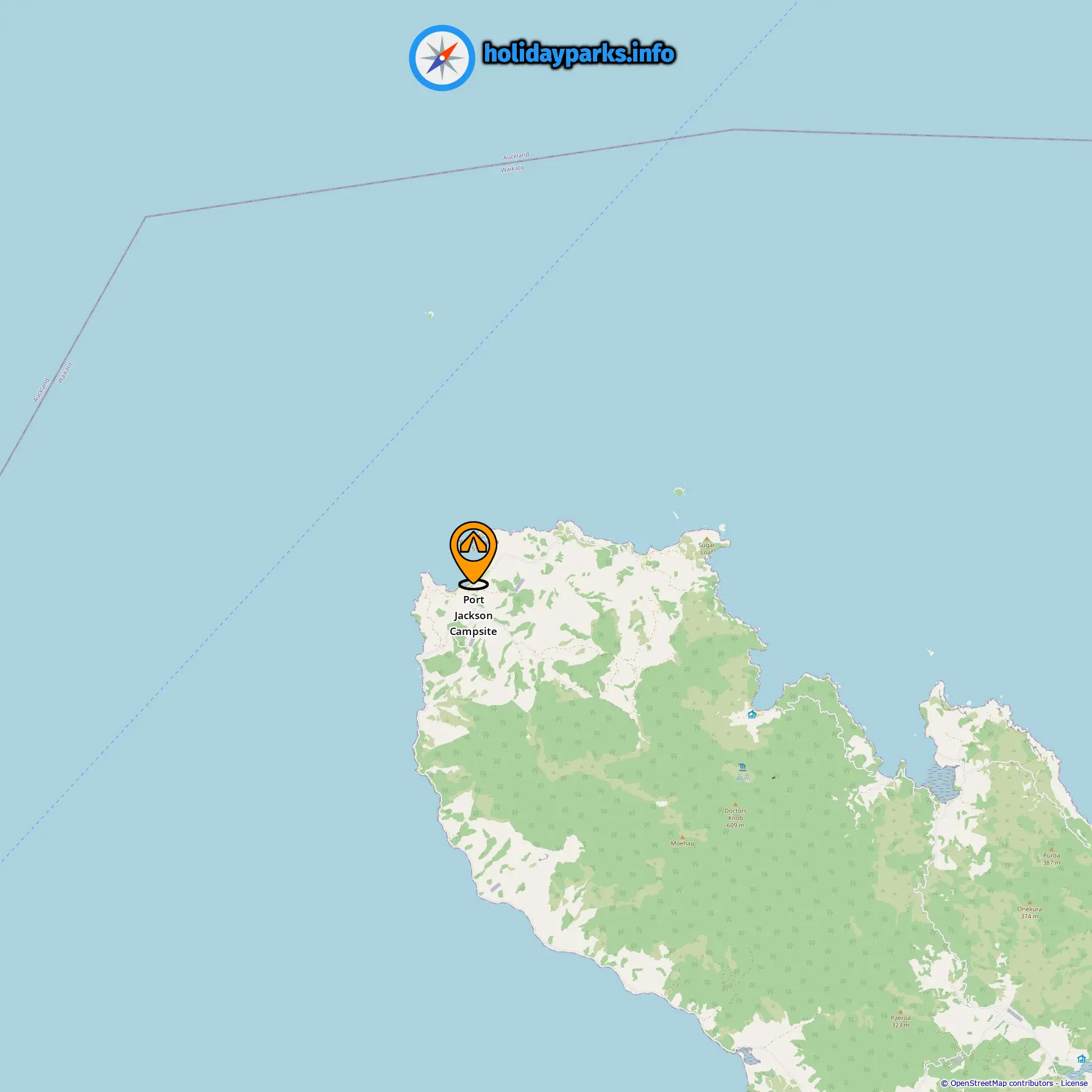Viewport: 1092px width, 1092px height.
Task: Click the Moehau peak triangle
Action: point(682,837)
